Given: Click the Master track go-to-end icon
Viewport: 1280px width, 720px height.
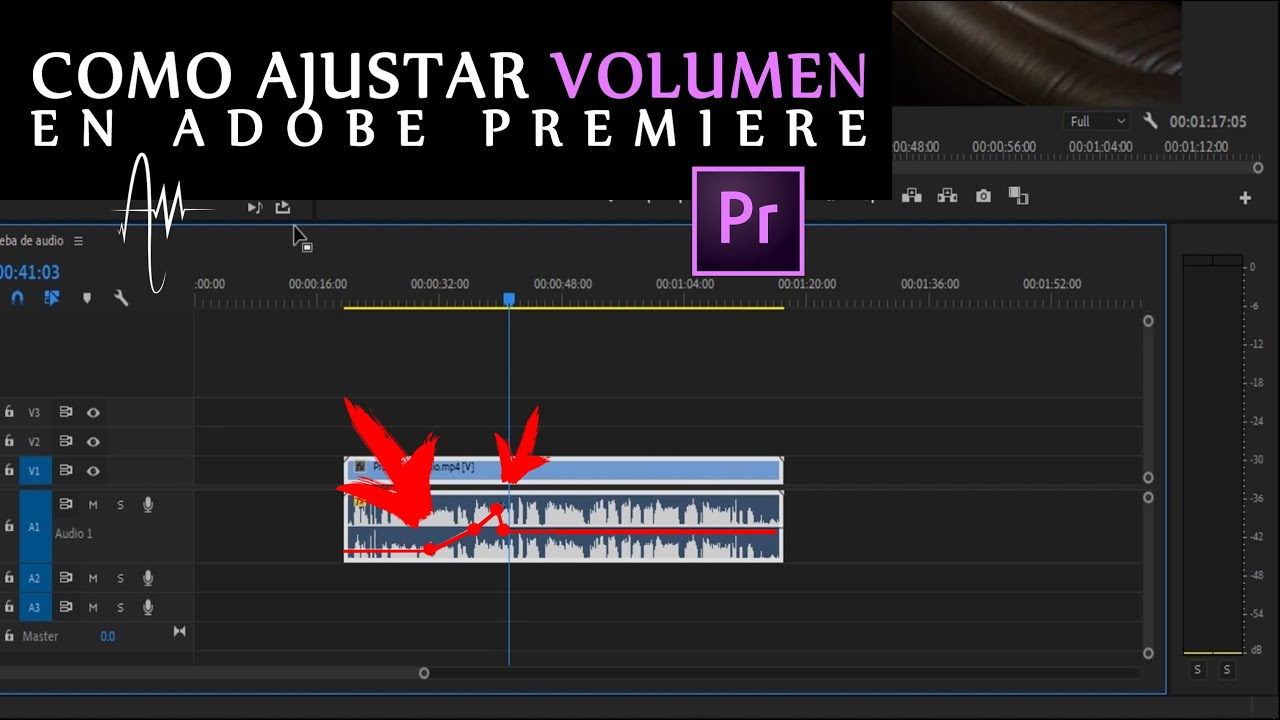Looking at the screenshot, I should pyautogui.click(x=179, y=631).
